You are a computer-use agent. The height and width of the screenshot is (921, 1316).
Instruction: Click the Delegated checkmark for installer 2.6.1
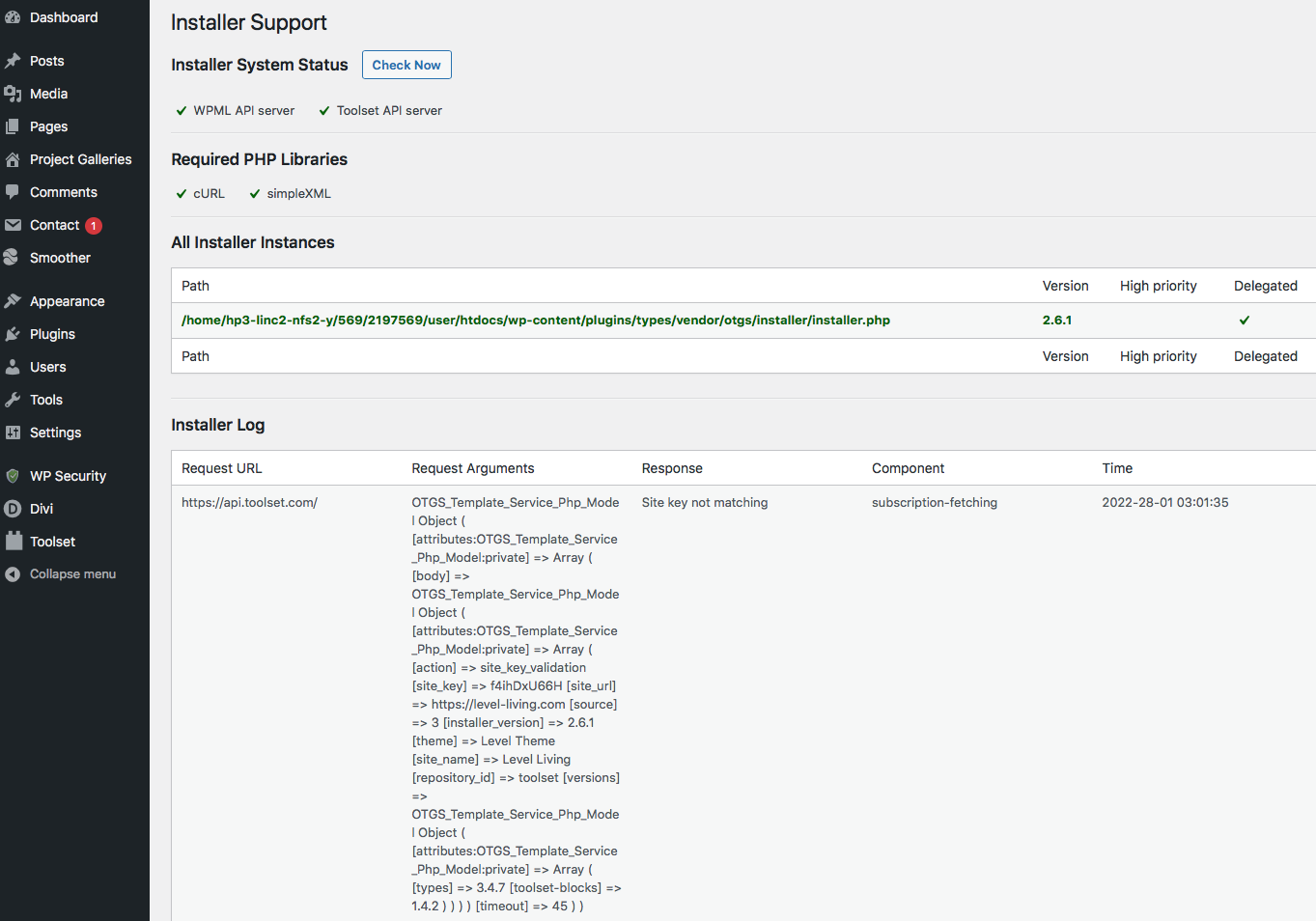(1245, 321)
